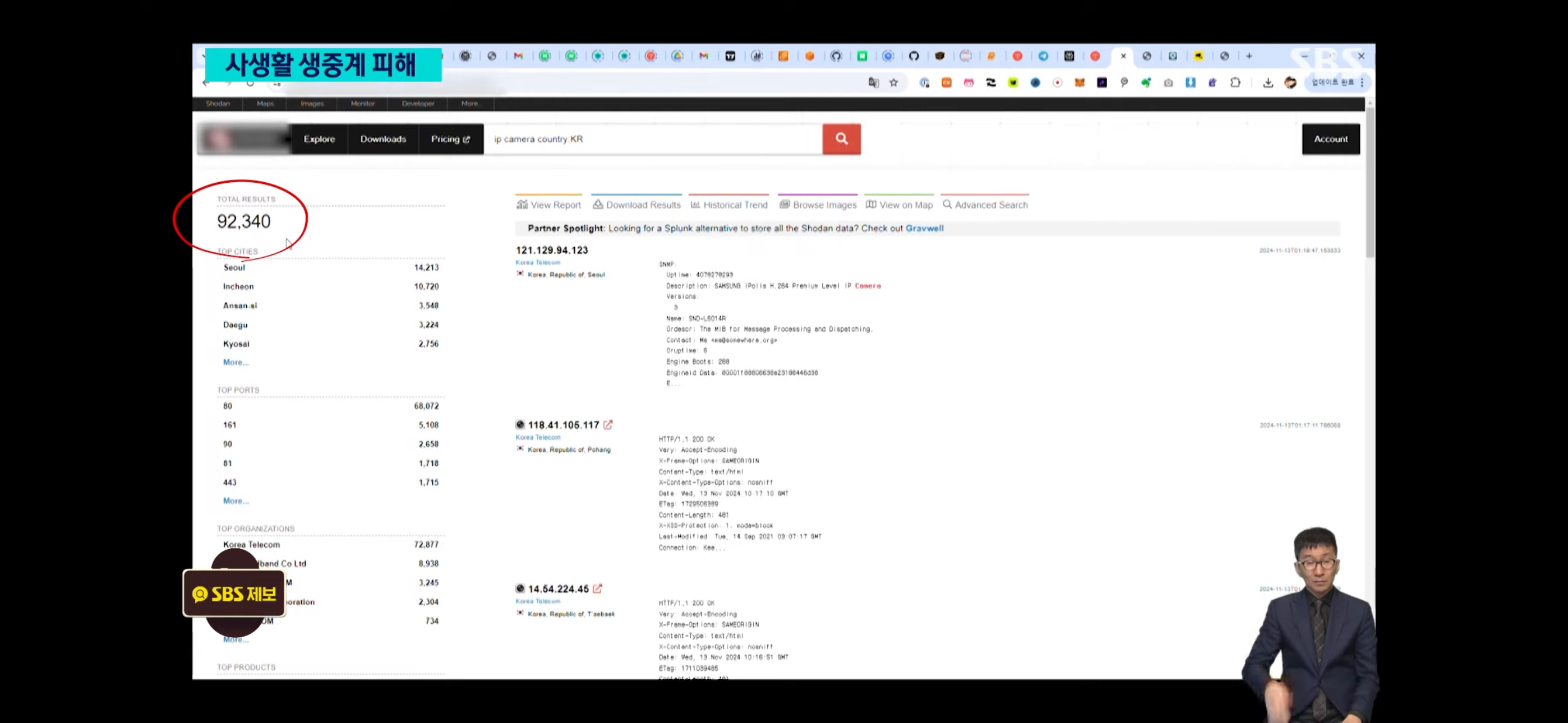Viewport: 1568px width, 723px height.
Task: Switch to the Google Drive browser tab
Action: pos(677,56)
